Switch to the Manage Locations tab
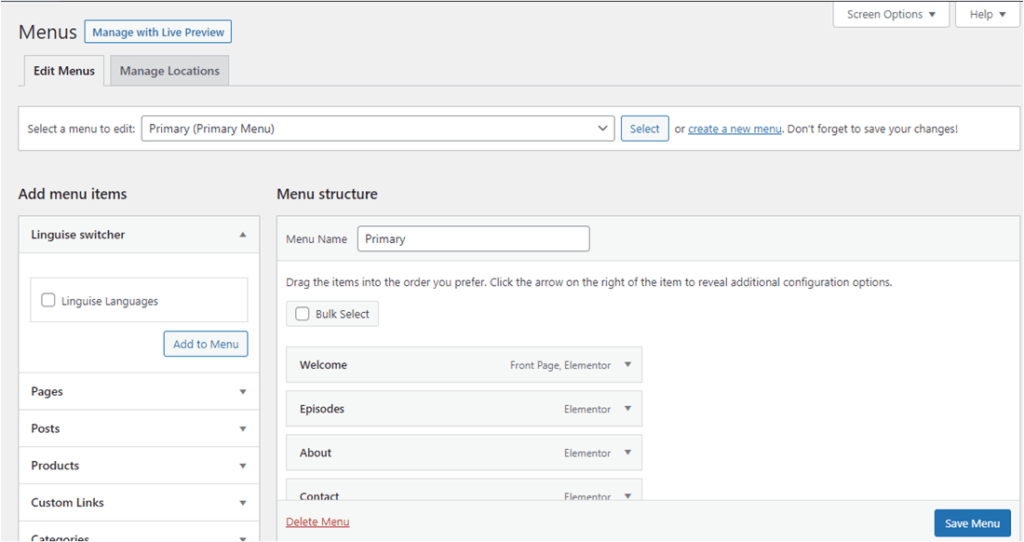The width and height of the screenshot is (1024, 542). tap(169, 71)
